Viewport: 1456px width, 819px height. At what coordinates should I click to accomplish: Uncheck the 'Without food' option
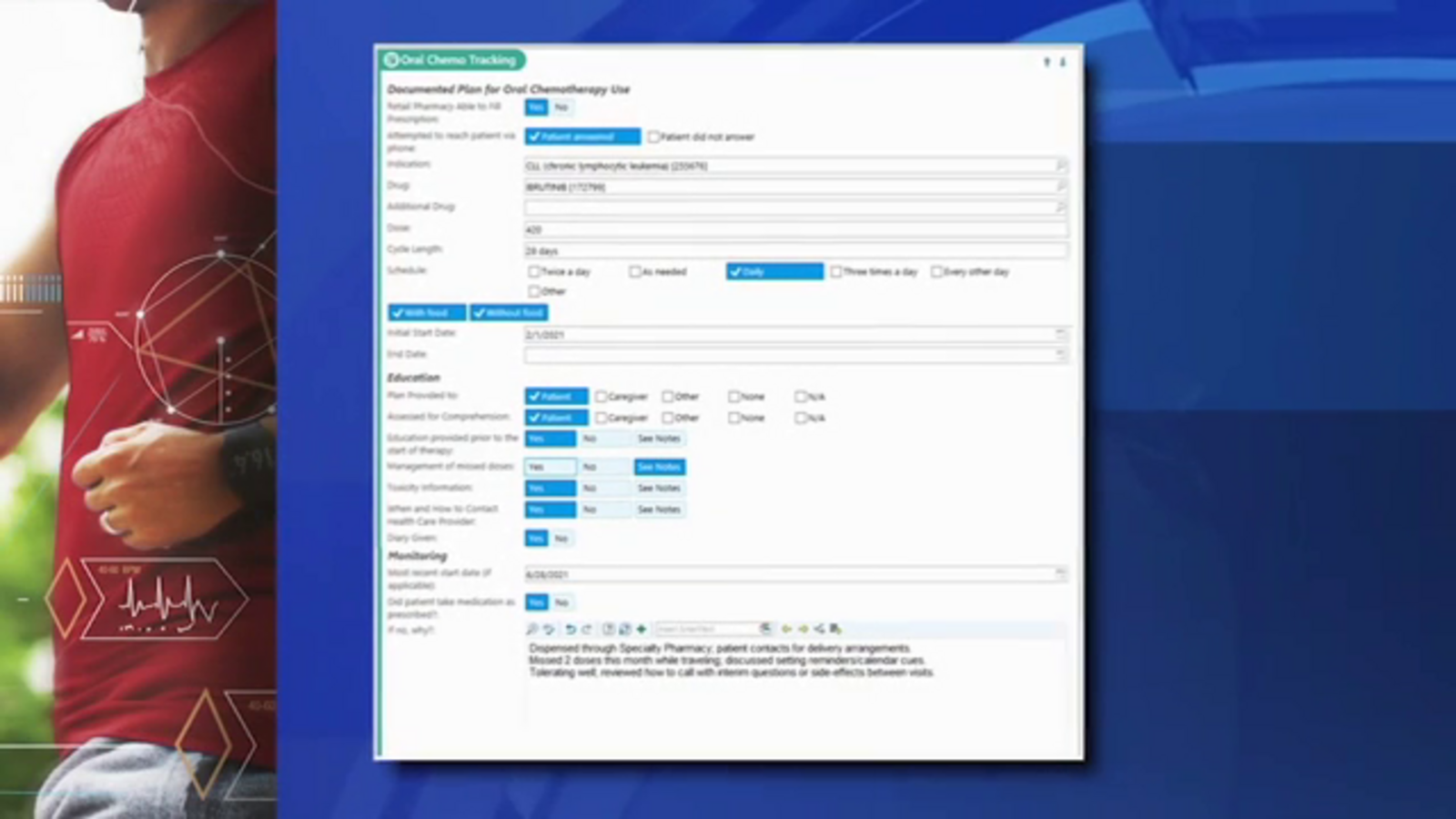509,313
